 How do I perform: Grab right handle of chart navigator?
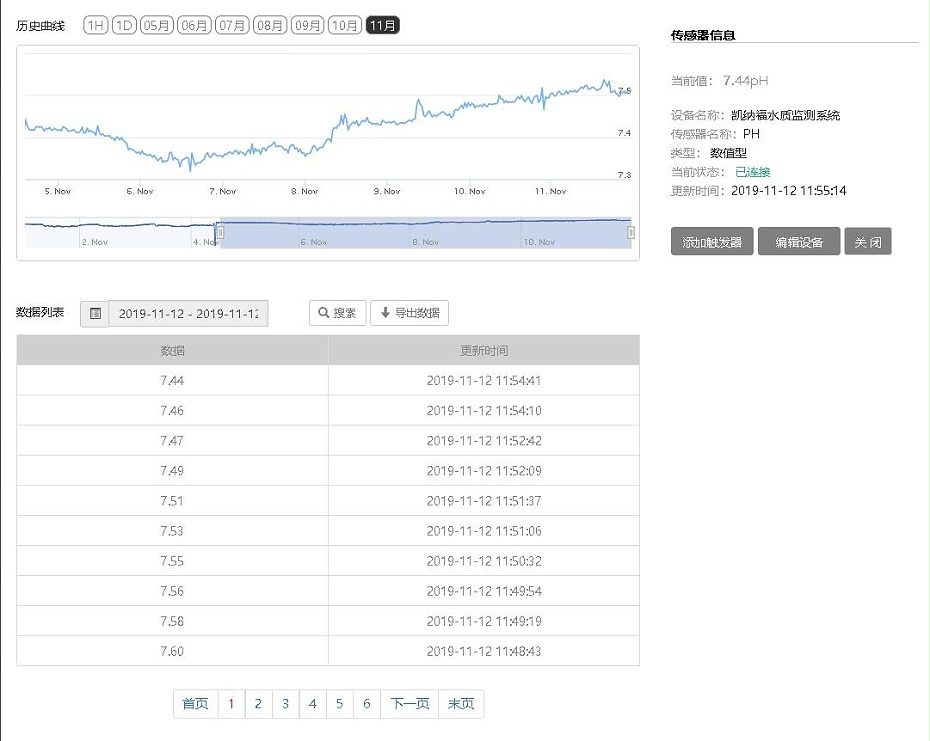pyautogui.click(x=630, y=233)
